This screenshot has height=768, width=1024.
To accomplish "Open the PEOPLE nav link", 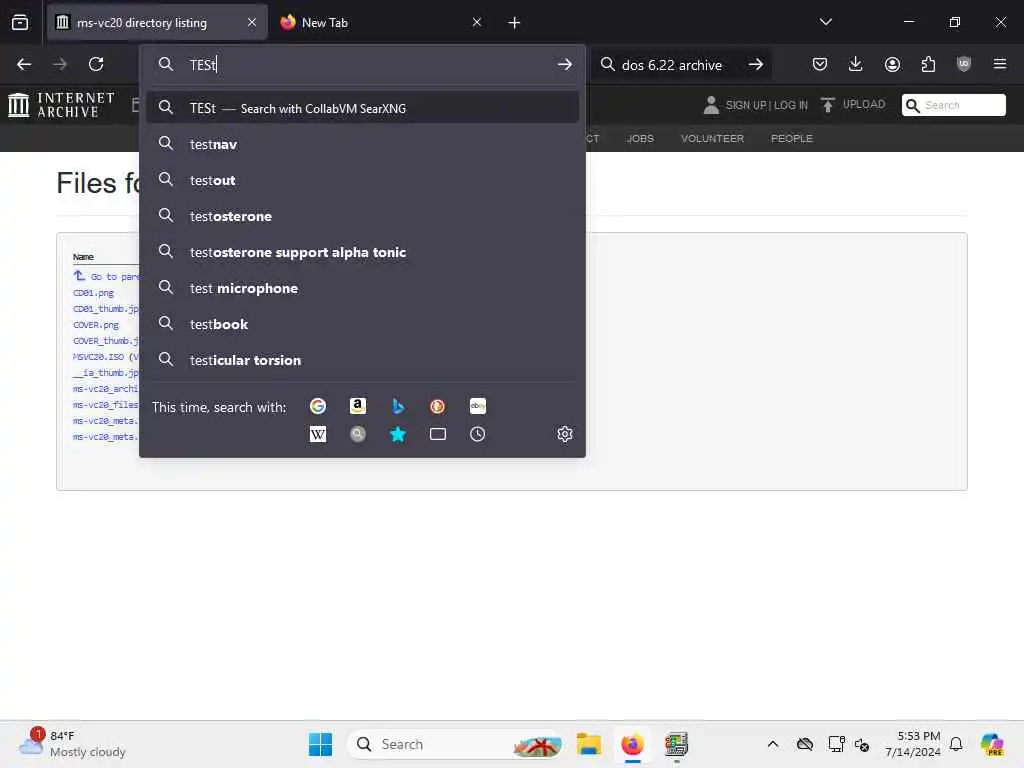I will (x=792, y=138).
